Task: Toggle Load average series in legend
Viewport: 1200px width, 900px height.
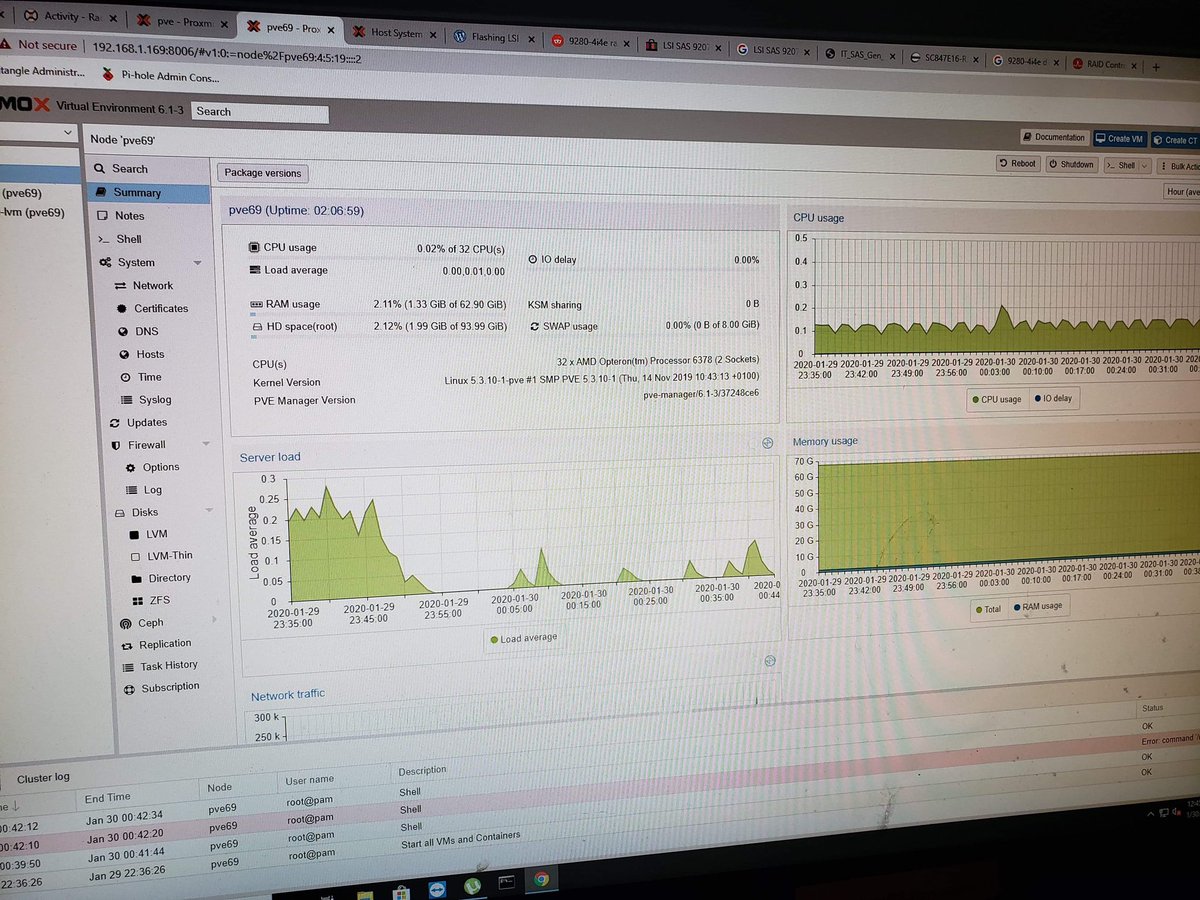Action: click(524, 639)
